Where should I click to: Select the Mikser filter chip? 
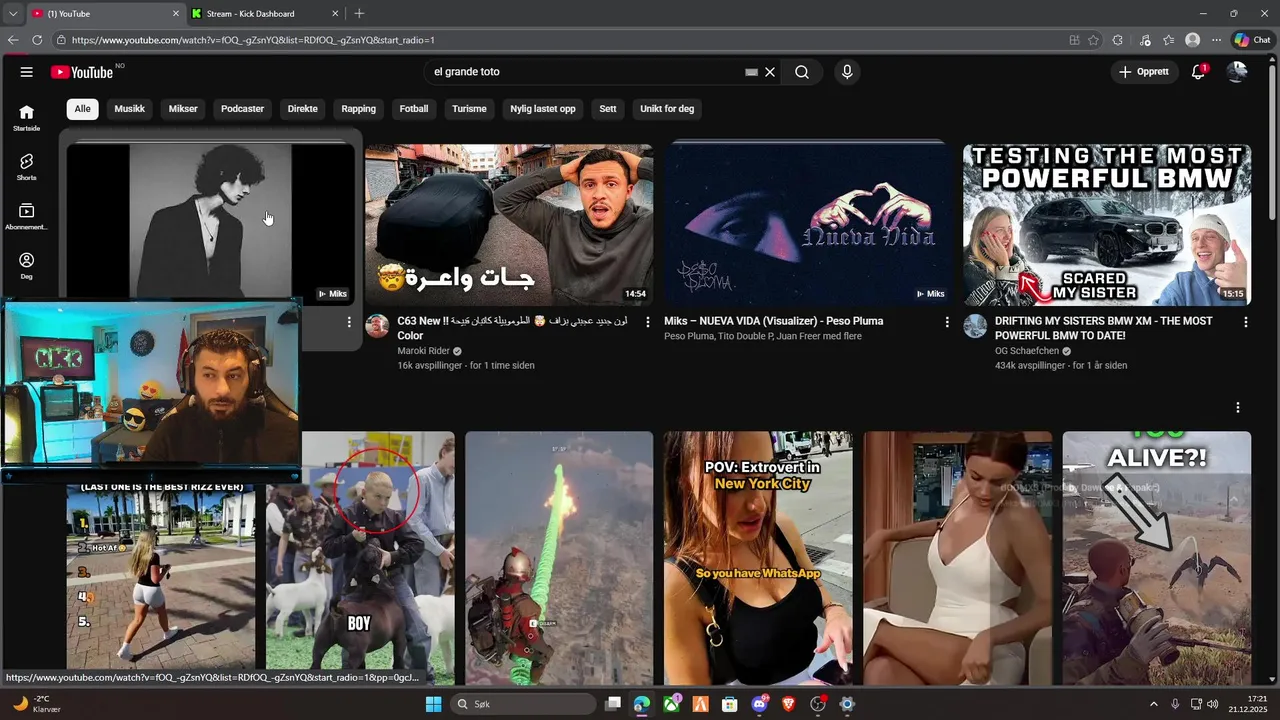click(183, 108)
